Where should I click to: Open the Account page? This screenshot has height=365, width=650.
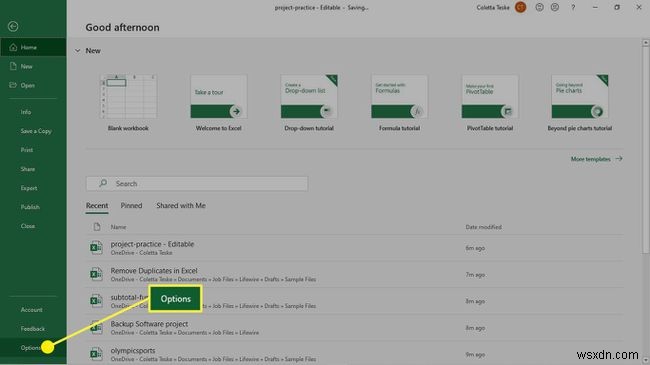[33, 310]
